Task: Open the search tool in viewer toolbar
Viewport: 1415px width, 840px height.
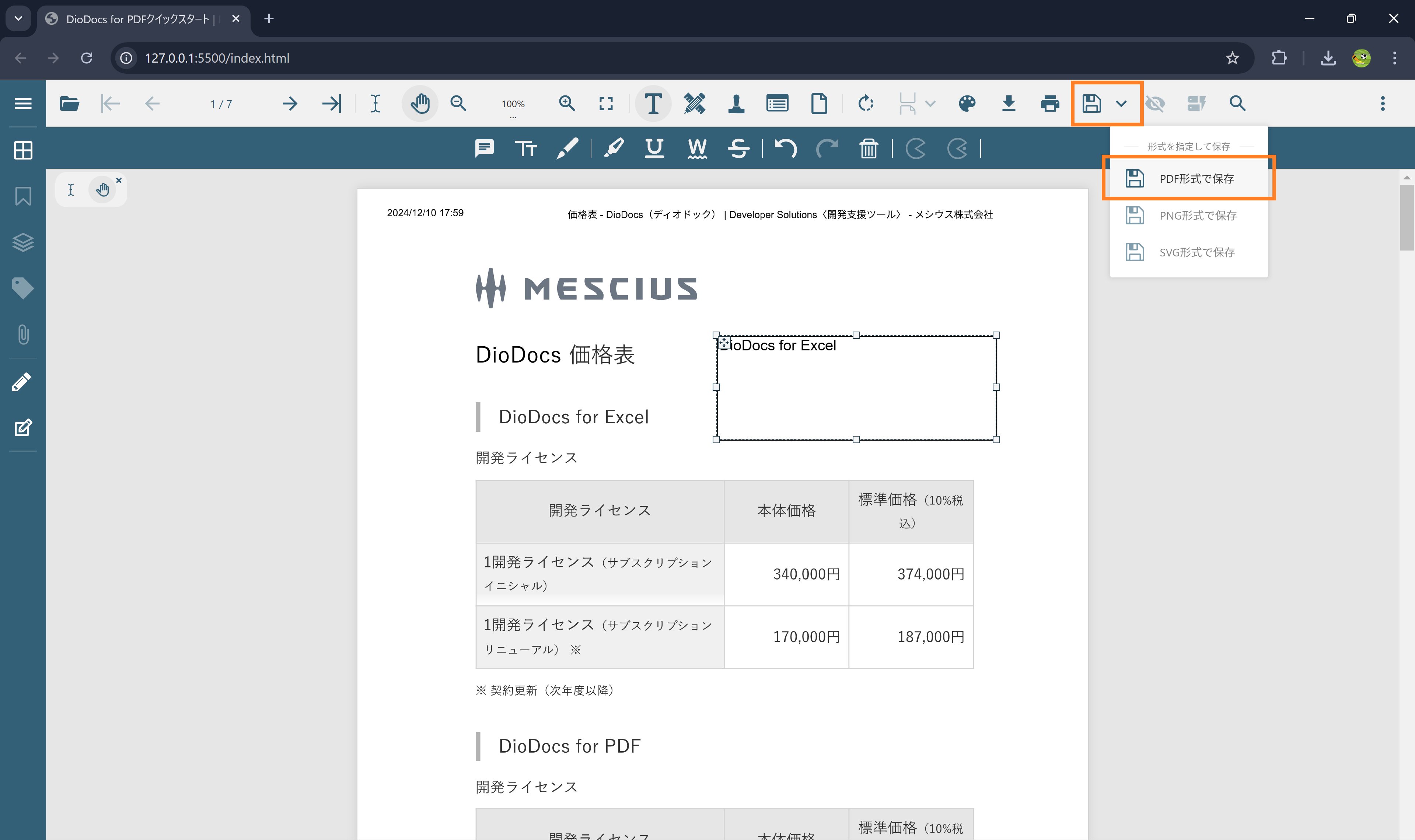Action: (1237, 104)
